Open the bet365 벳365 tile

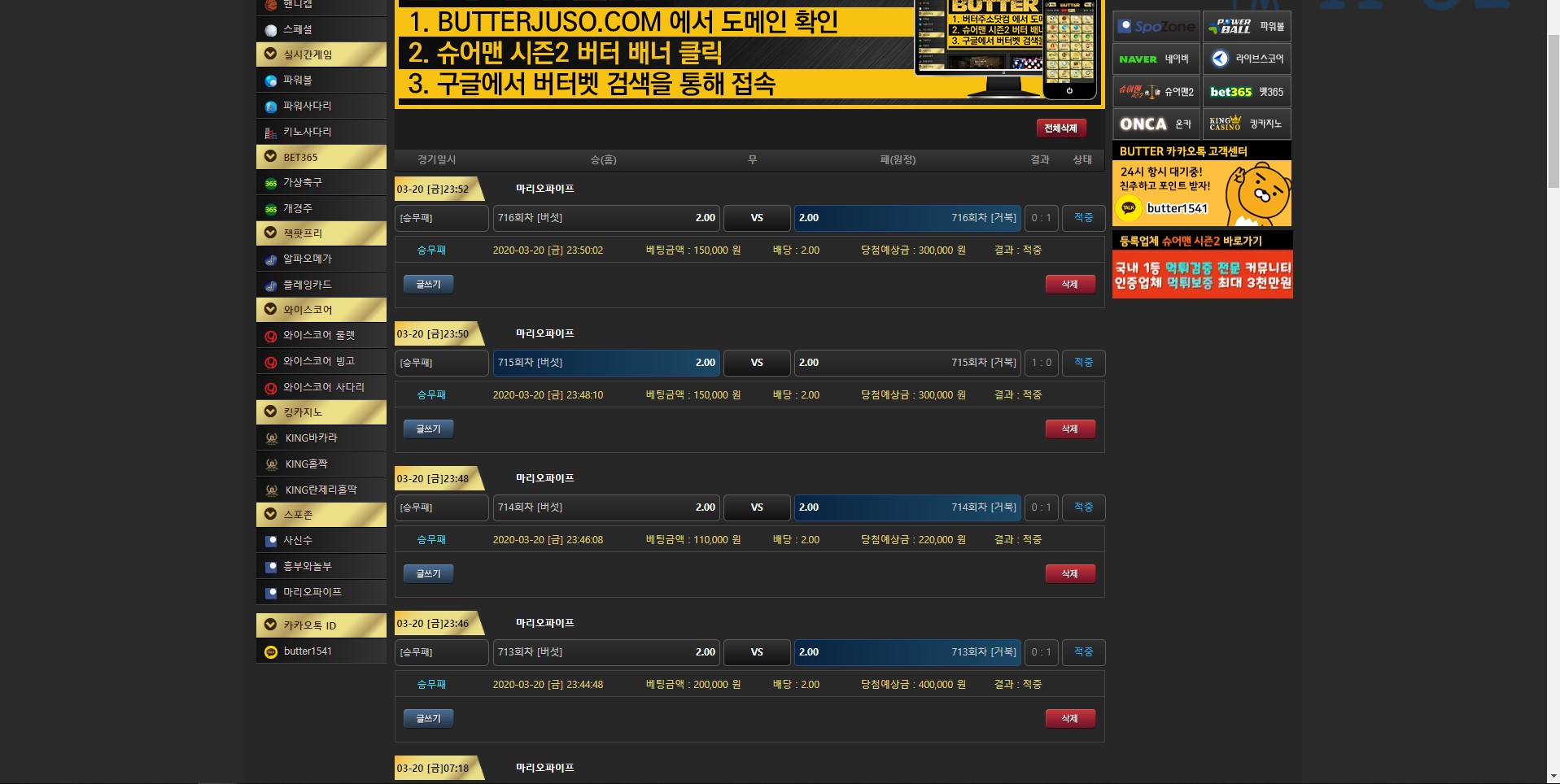tap(1246, 92)
